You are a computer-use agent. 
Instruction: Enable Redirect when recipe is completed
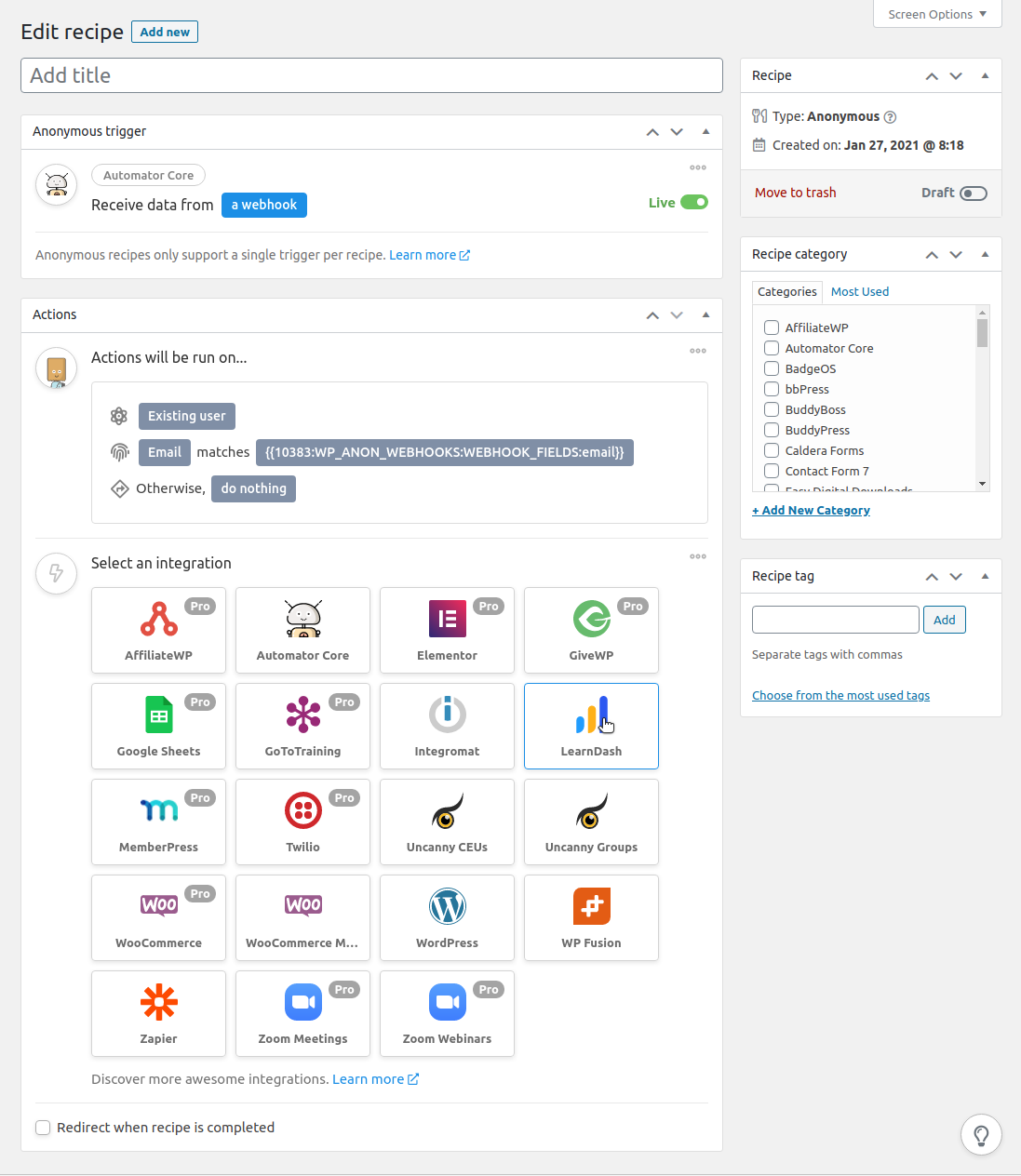(x=43, y=1128)
